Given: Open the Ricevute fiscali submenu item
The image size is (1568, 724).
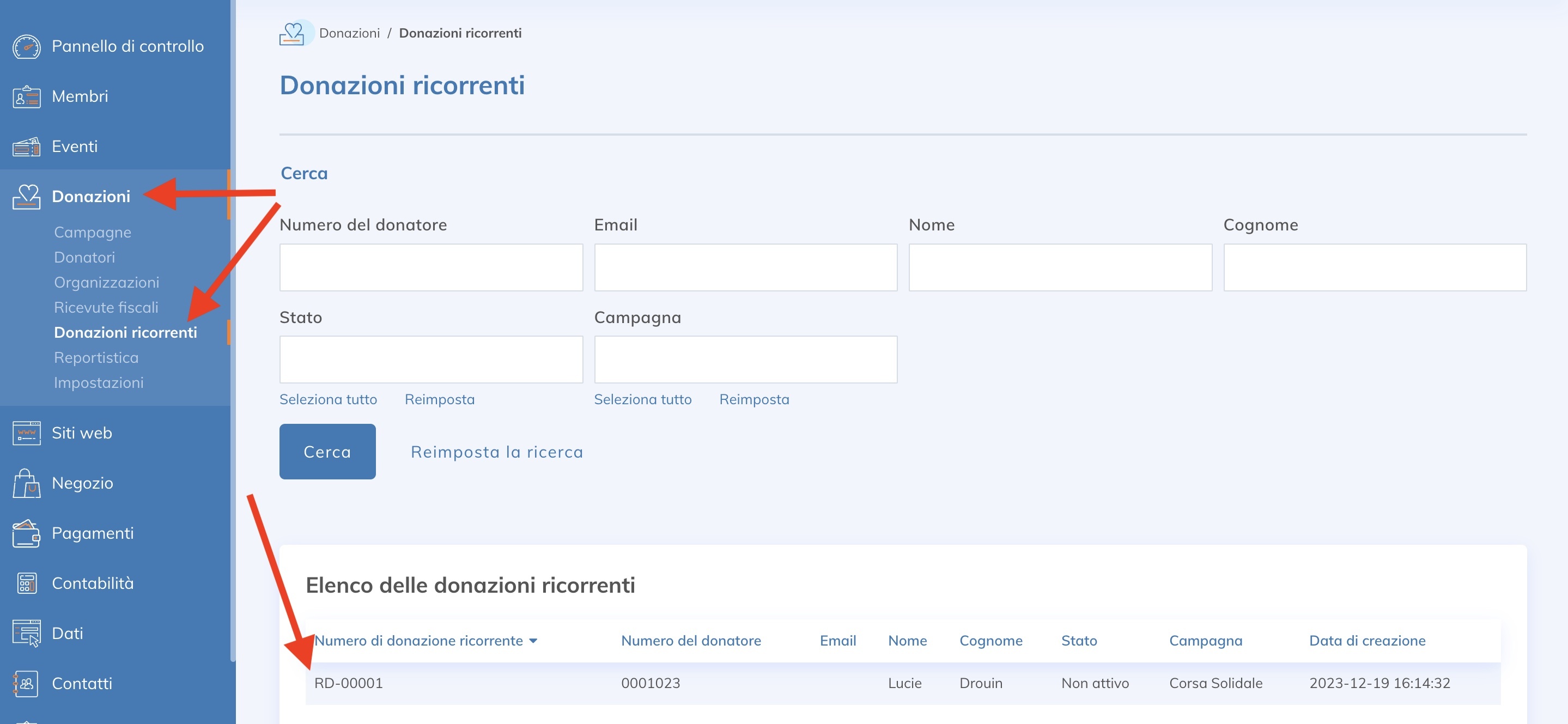Looking at the screenshot, I should (x=106, y=308).
